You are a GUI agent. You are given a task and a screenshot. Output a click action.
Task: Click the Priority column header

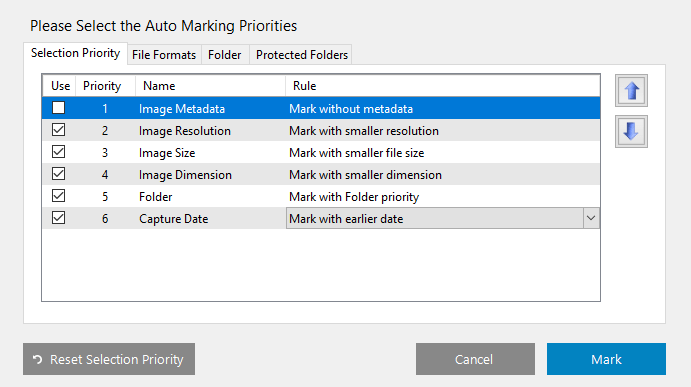tap(105, 86)
